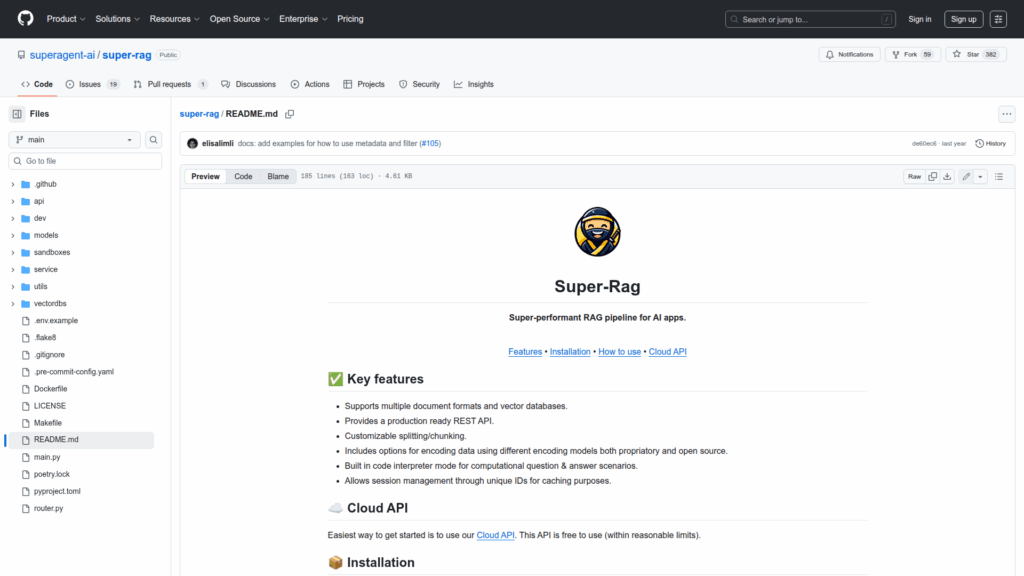Star the super-rag repository
This screenshot has width=1024, height=576.
click(967, 54)
